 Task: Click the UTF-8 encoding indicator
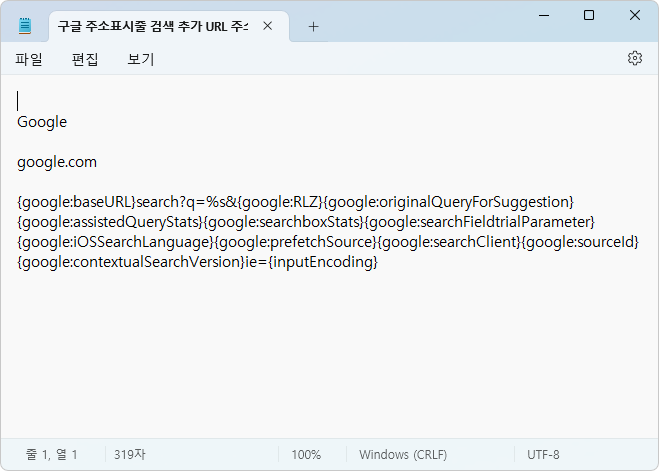(x=543, y=455)
